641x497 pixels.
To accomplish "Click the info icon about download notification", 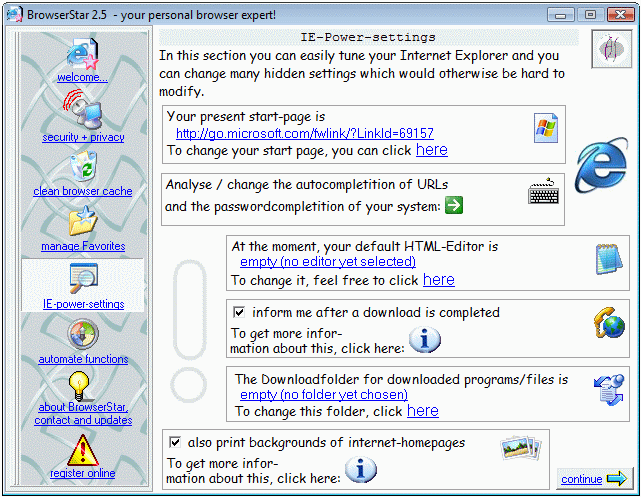I will 425,340.
